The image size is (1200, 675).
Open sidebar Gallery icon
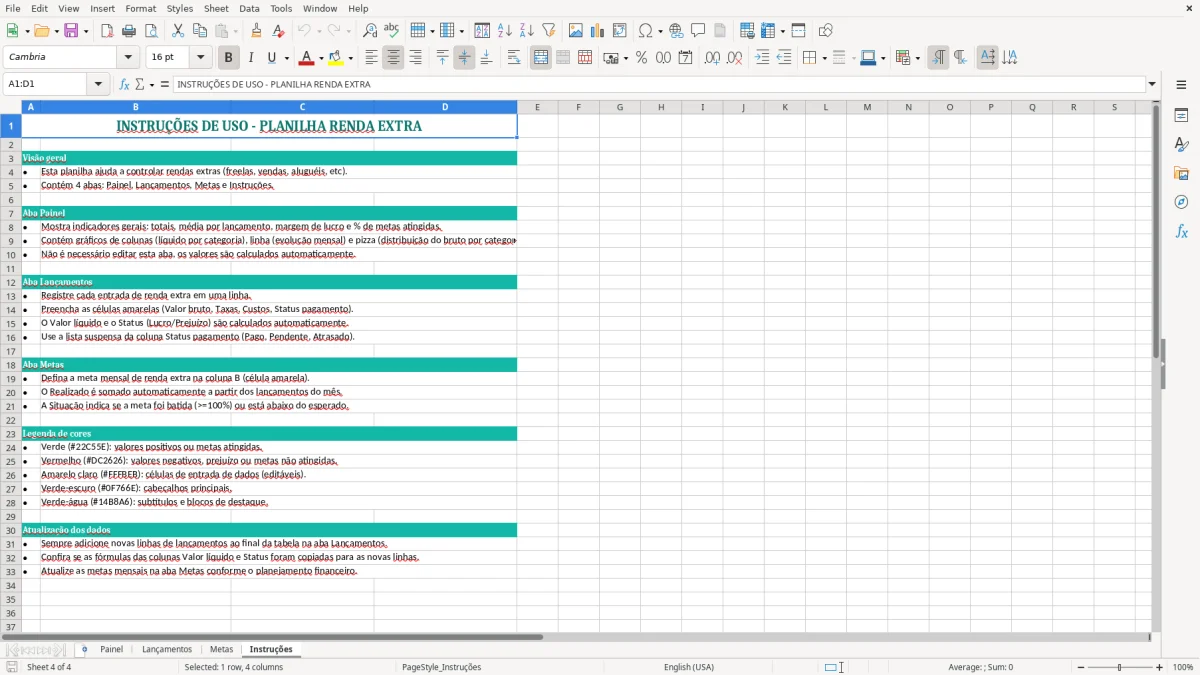[1181, 174]
